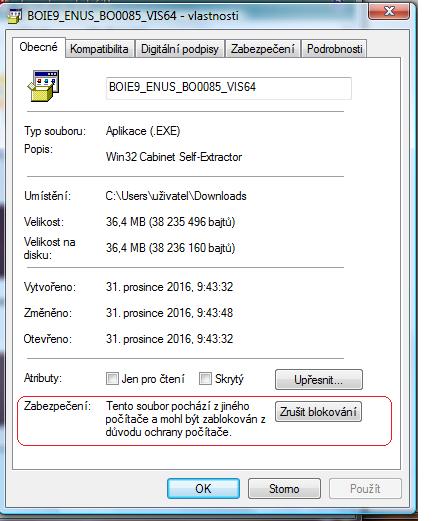Click the file type Aplikace (.EXE)

click(143, 131)
